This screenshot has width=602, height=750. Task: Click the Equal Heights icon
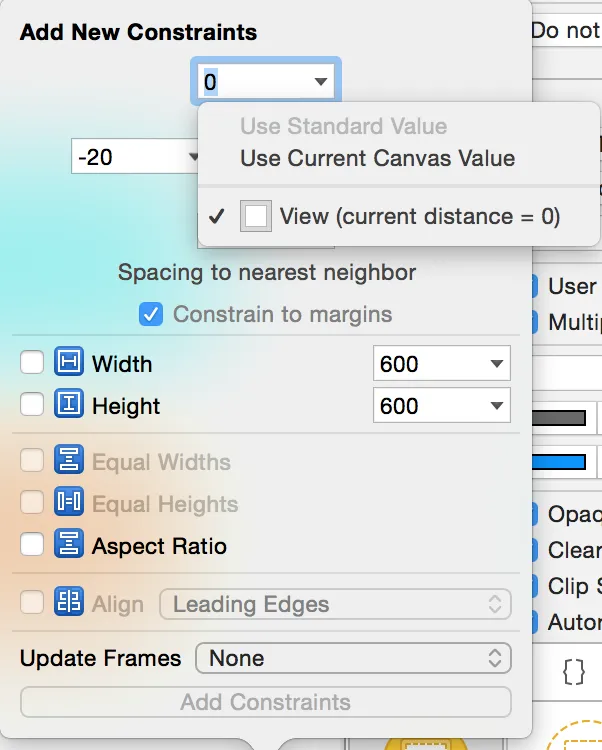coord(69,503)
